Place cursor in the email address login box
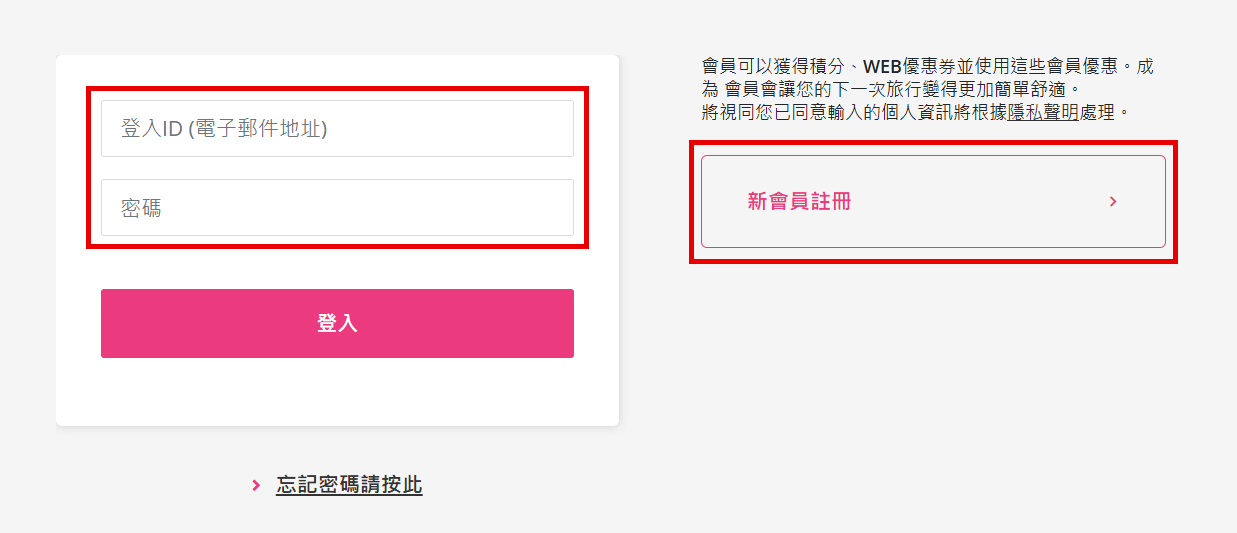The image size is (1237, 533). [x=337, y=128]
